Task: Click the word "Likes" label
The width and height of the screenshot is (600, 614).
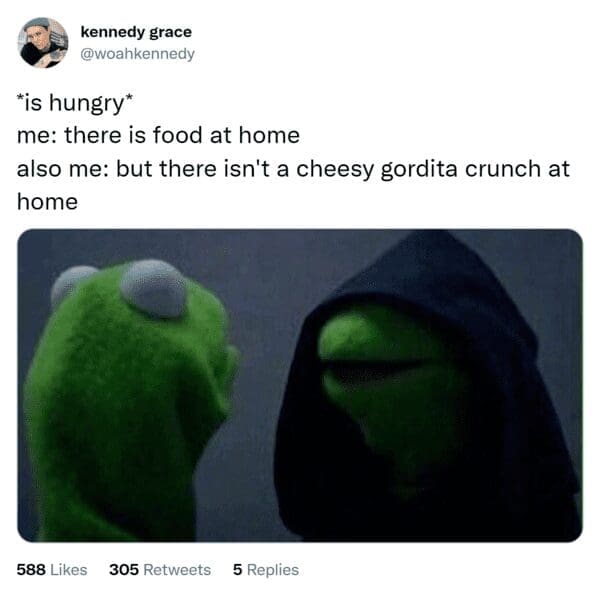Action: pos(69,570)
